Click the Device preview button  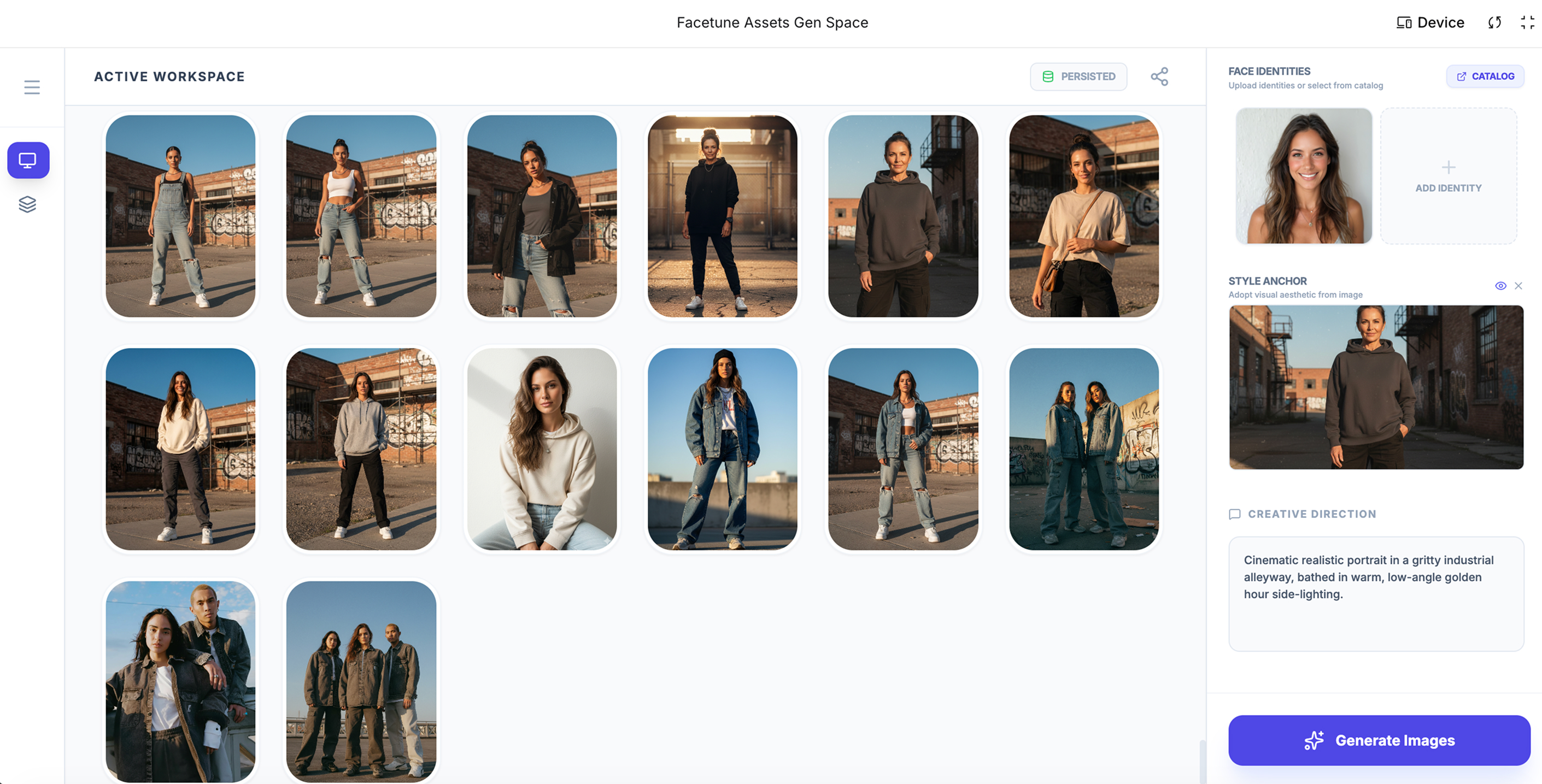tap(1430, 23)
